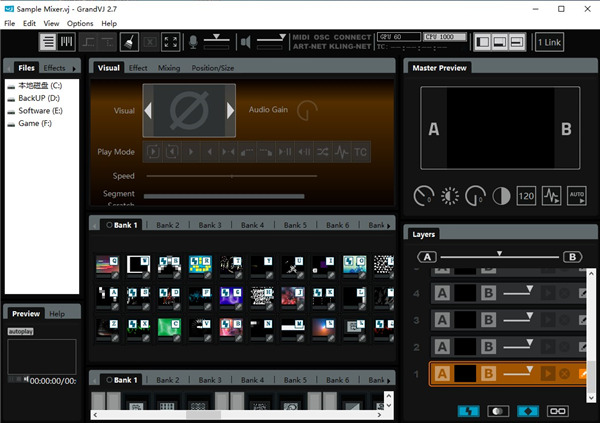This screenshot has width=600, height=423.
Task: Toggle the lightning bolt button below Layers
Action: pos(468,411)
